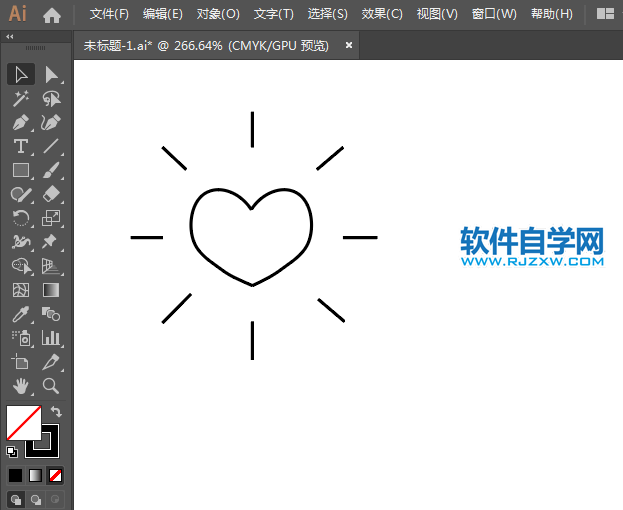Choose the Symbol Sprayer tool
This screenshot has width=623, height=510.
pos(21,338)
